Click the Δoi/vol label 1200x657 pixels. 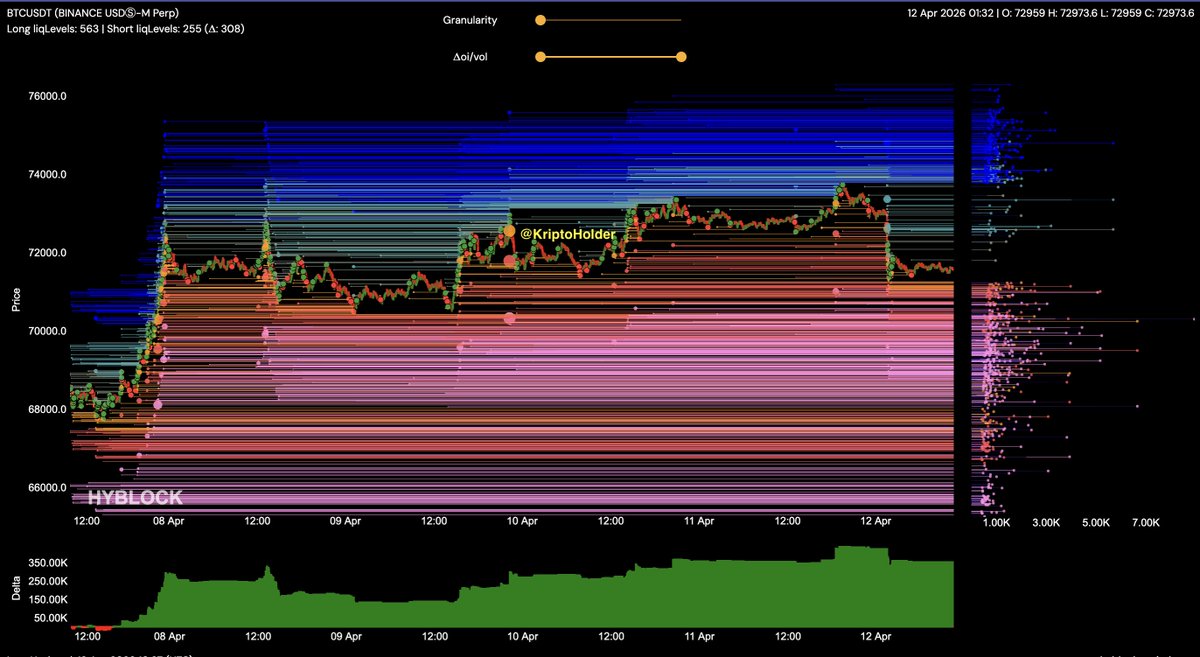point(472,57)
